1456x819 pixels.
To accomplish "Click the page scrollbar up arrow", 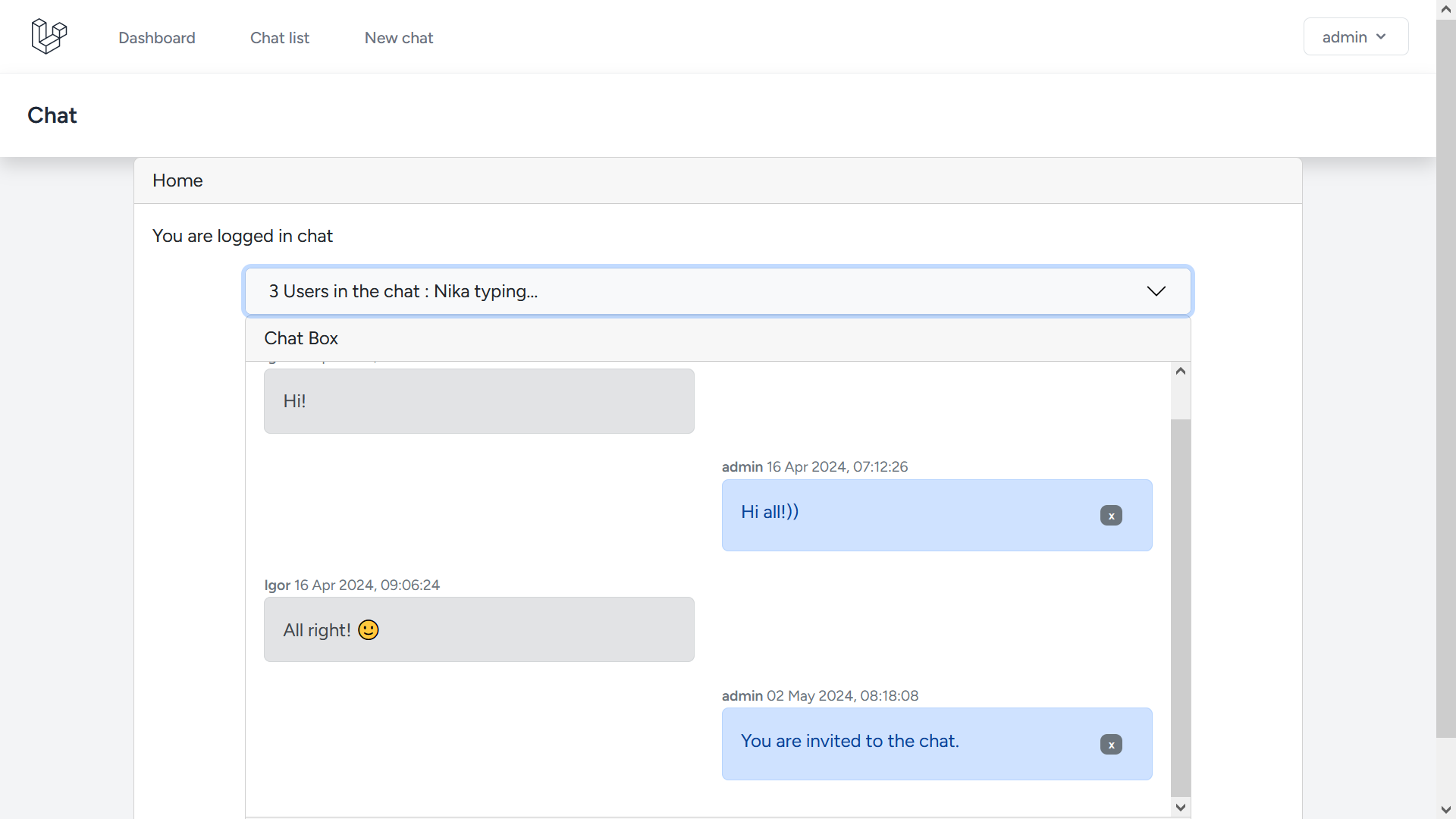I will (x=1446, y=10).
